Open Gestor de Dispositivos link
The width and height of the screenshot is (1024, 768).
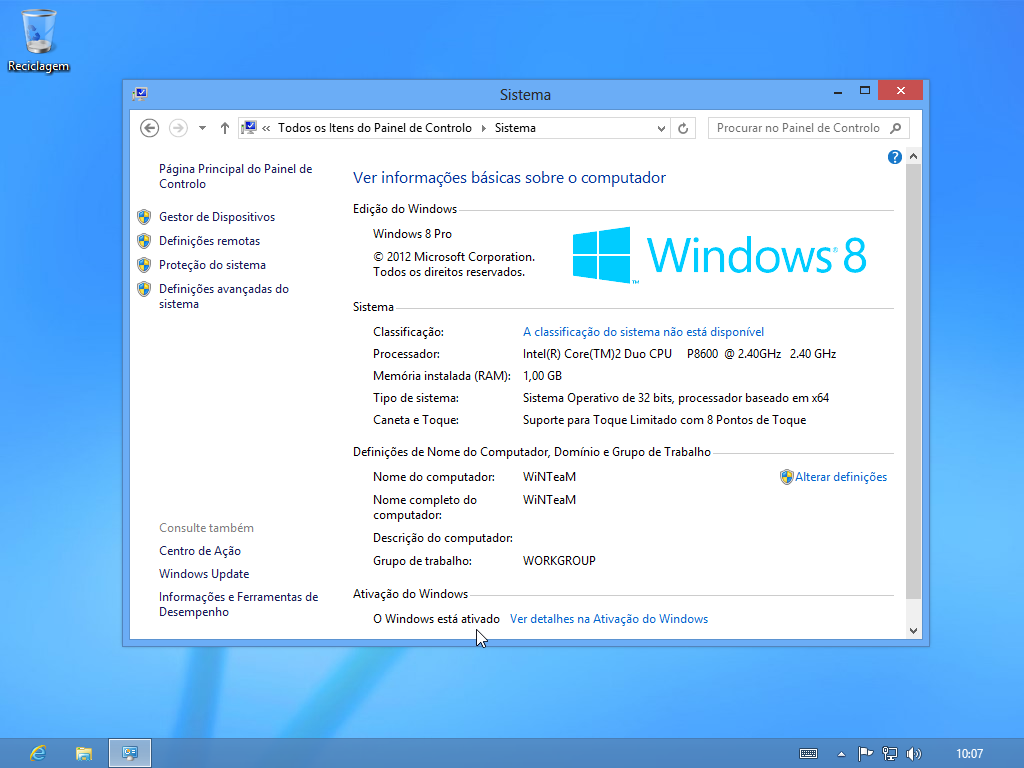coord(217,217)
